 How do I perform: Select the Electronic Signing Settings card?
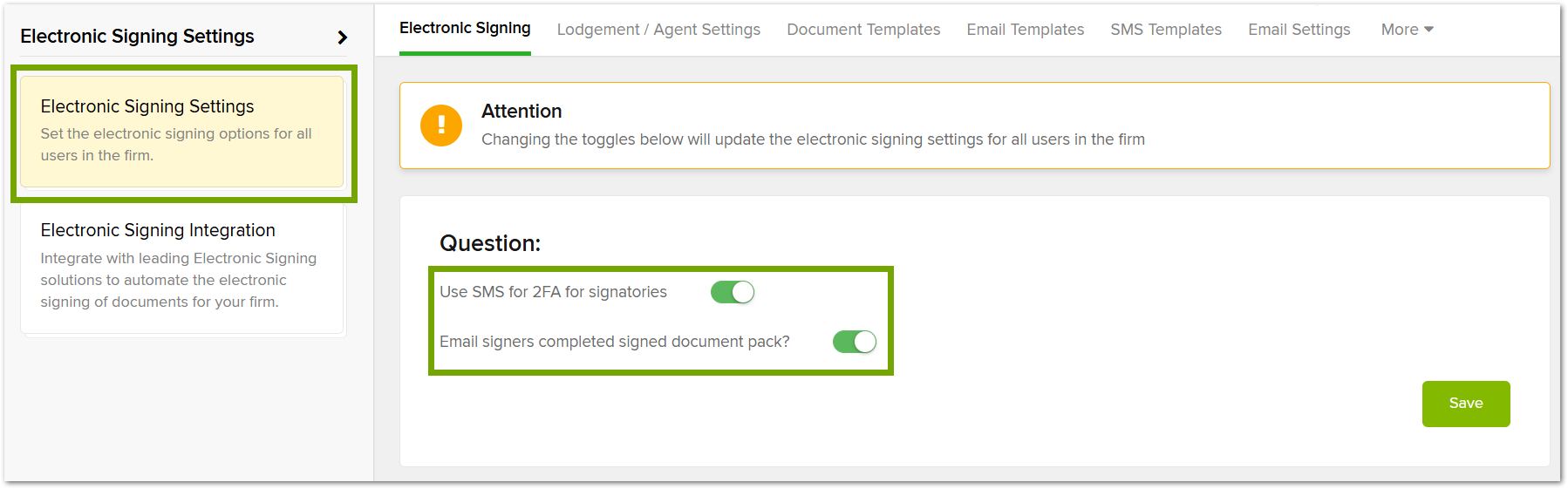point(182,132)
